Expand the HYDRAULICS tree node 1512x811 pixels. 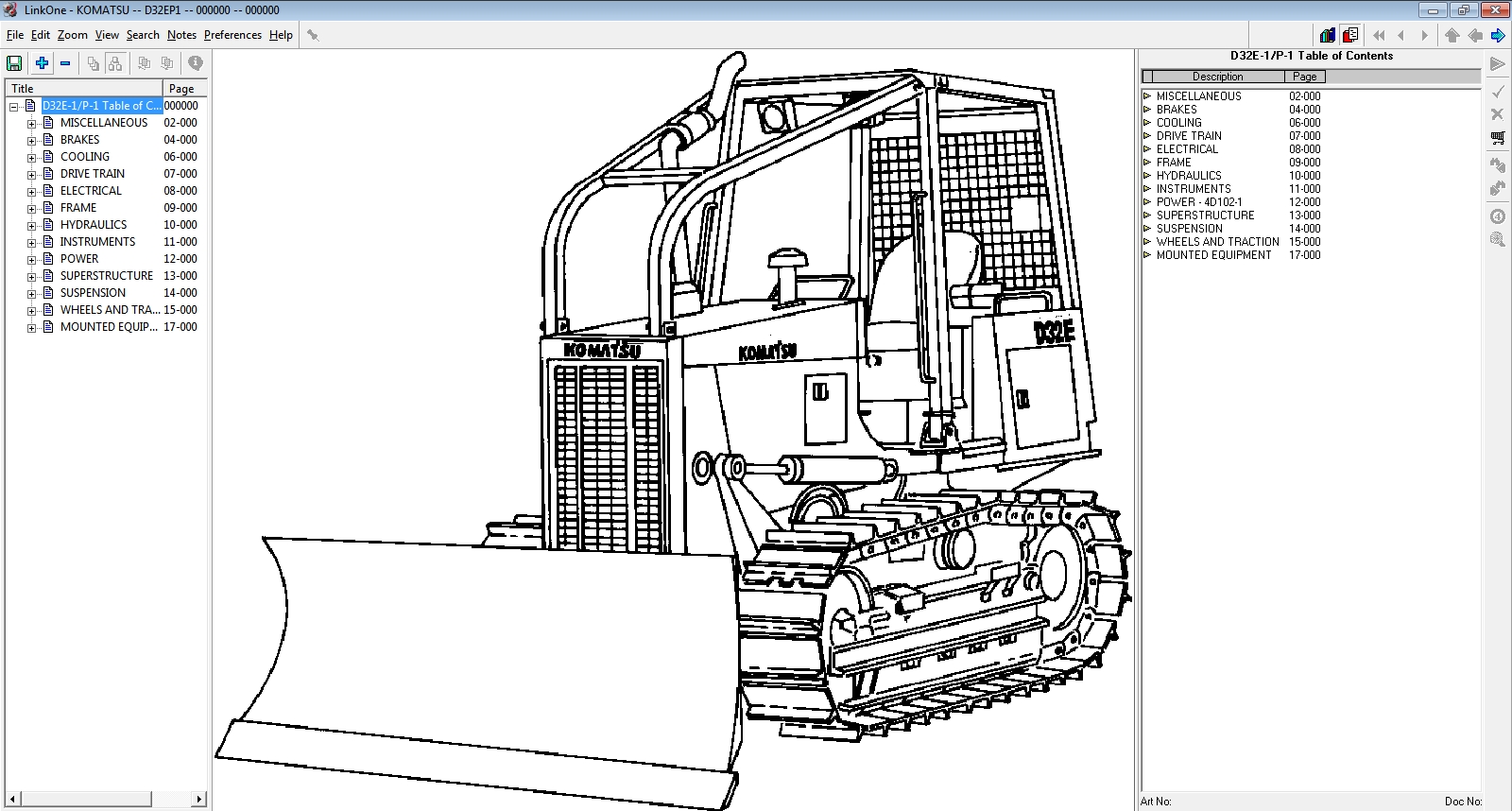31,226
